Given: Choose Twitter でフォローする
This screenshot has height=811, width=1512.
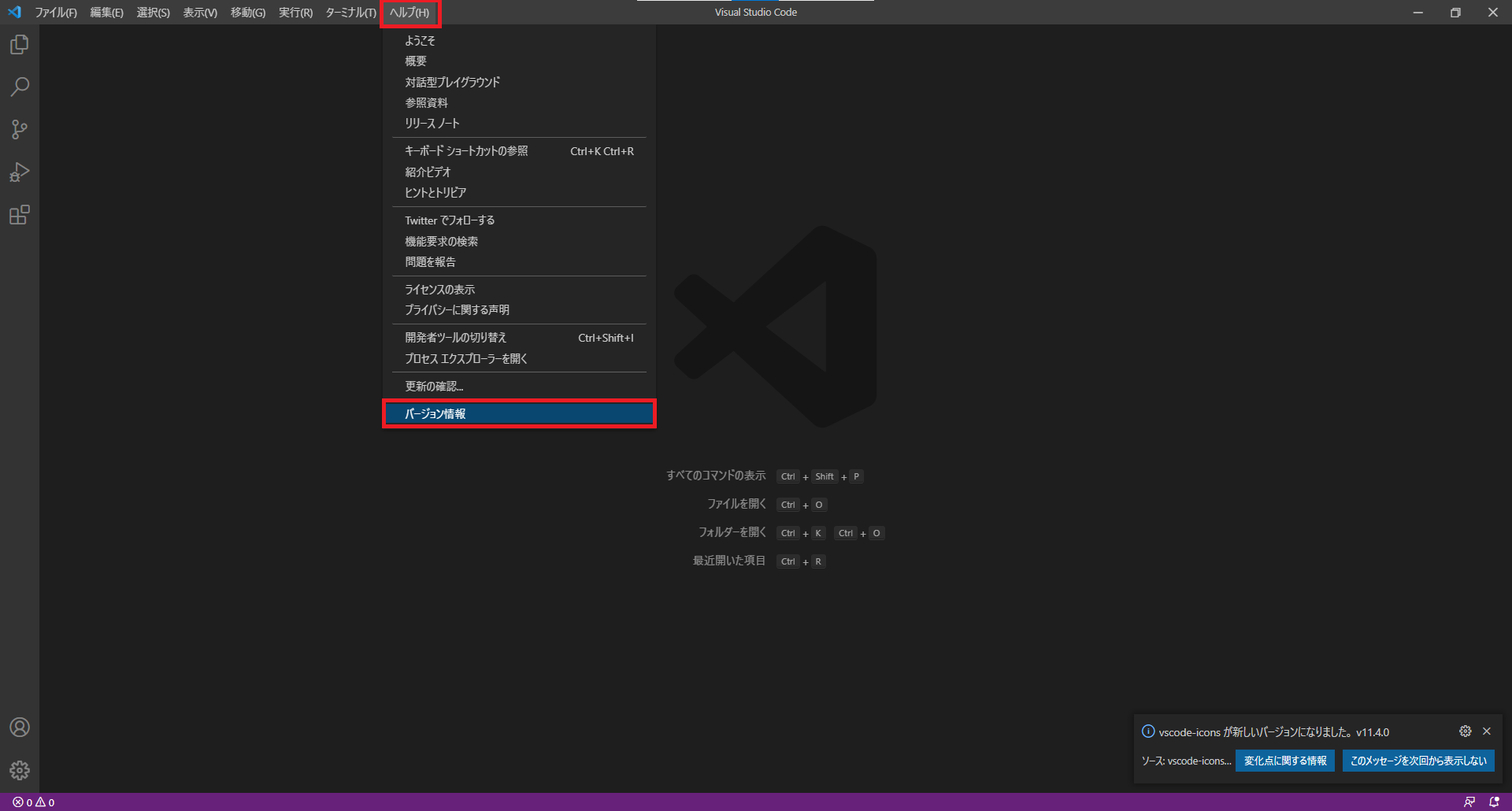Looking at the screenshot, I should [x=519, y=220].
